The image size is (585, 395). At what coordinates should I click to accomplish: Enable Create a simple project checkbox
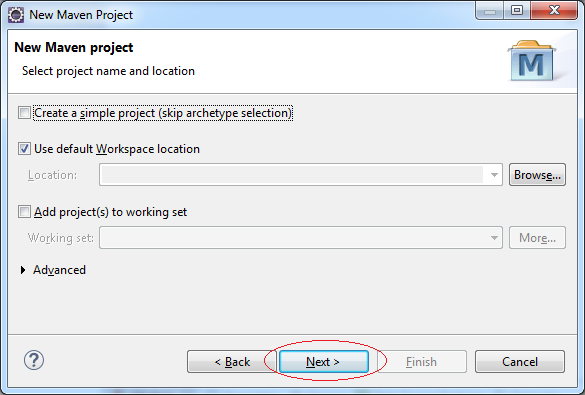click(24, 113)
